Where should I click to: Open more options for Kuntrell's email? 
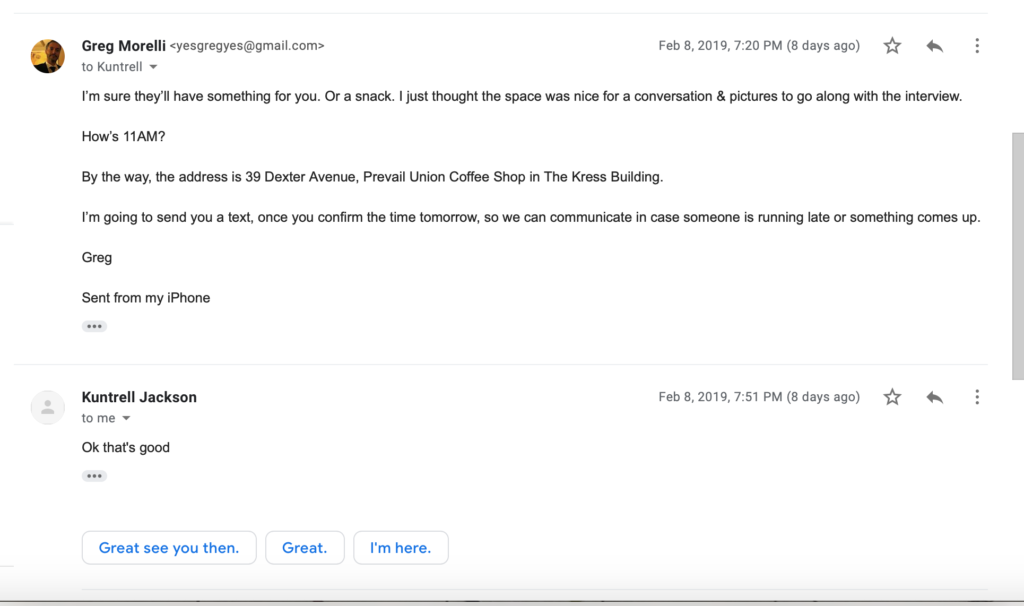[x=977, y=397]
